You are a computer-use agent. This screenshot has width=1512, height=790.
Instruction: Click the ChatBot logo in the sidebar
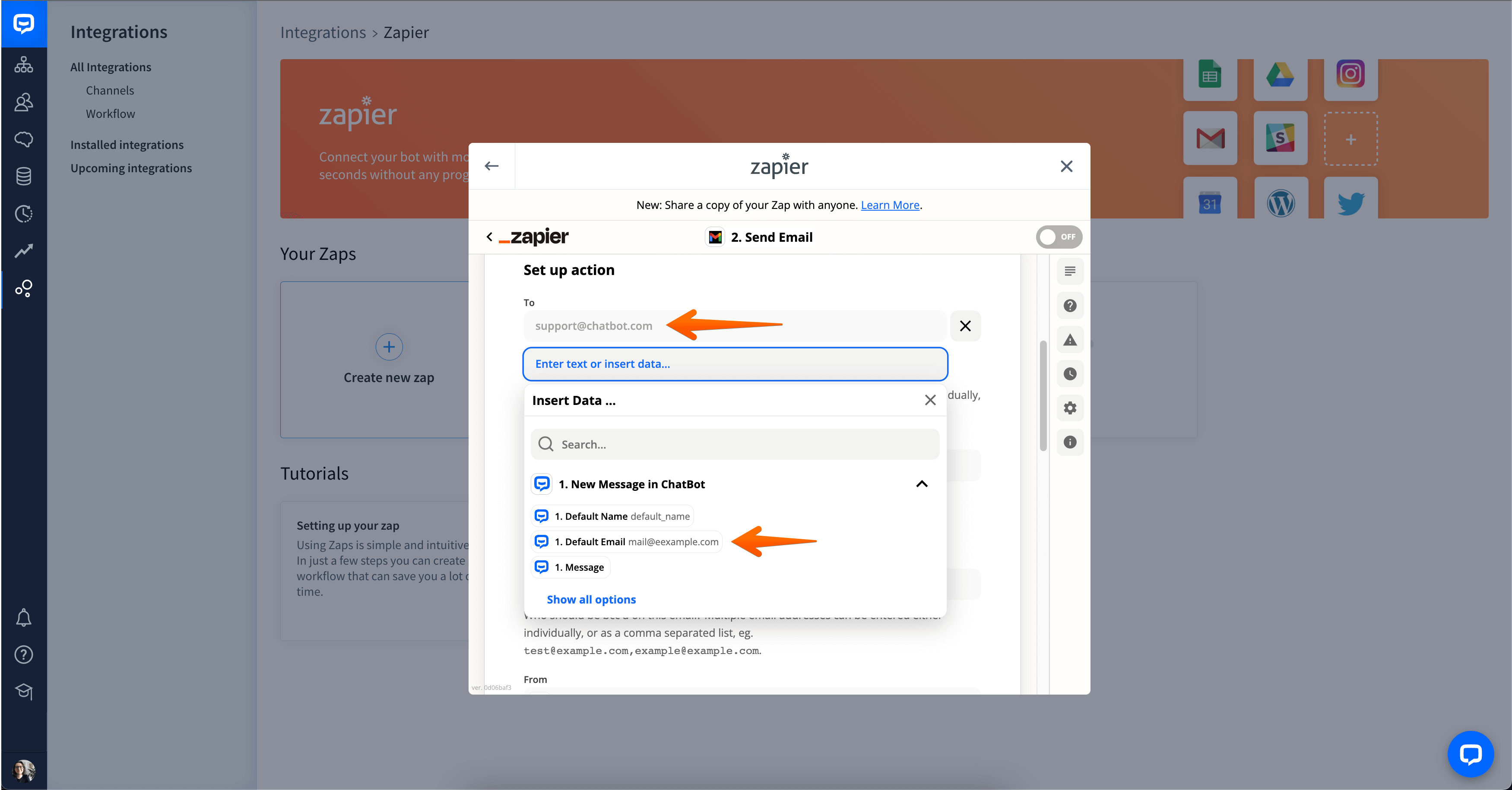[x=23, y=23]
